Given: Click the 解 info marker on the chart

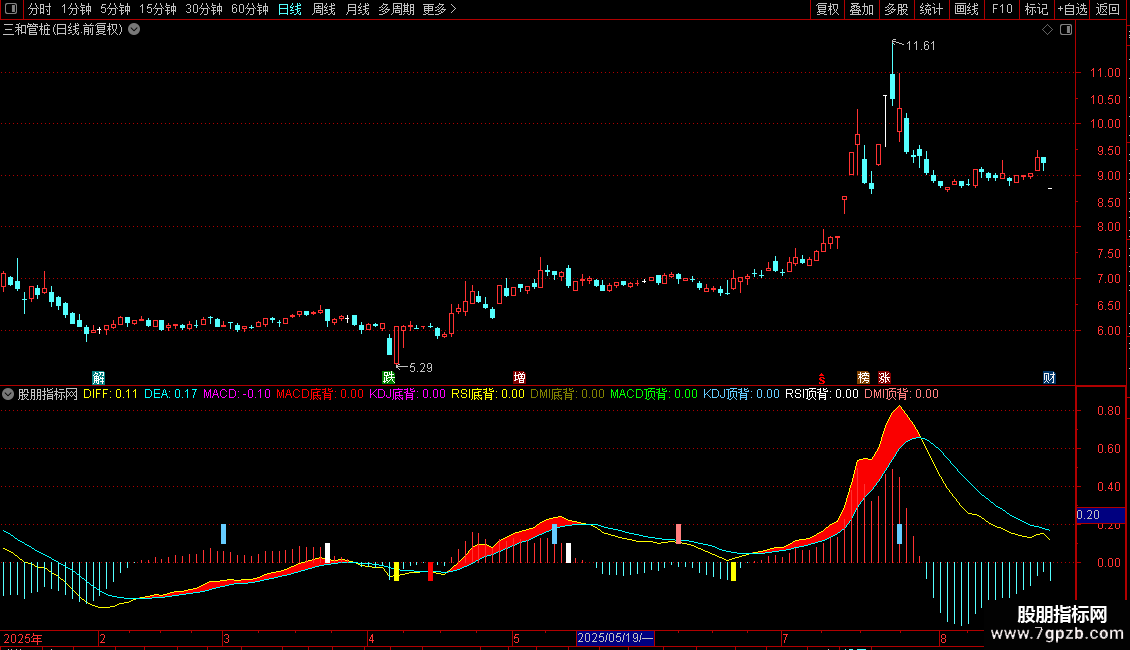Looking at the screenshot, I should pos(99,378).
